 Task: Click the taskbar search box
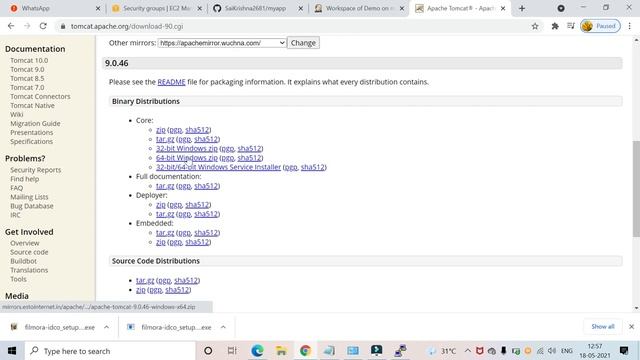point(111,351)
